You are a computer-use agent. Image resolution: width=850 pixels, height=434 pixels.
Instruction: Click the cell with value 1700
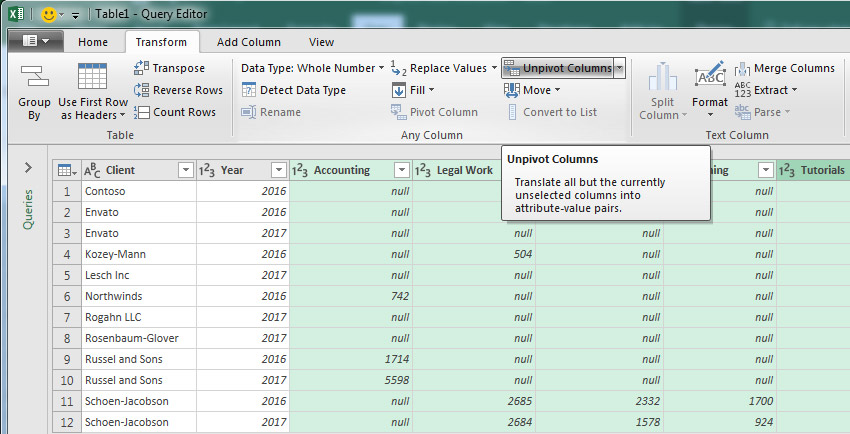click(720, 401)
